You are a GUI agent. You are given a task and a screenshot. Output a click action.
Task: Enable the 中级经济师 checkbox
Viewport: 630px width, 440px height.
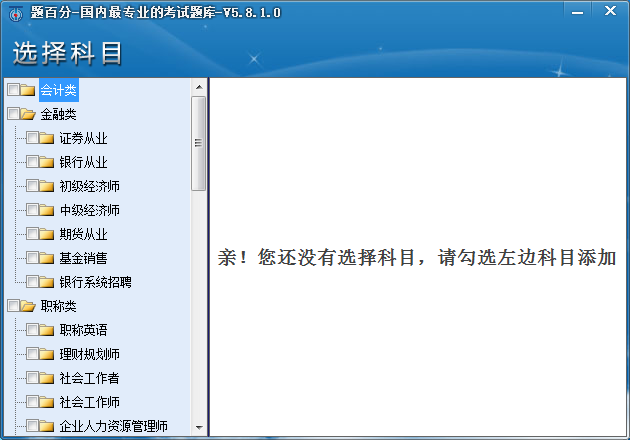(x=33, y=210)
